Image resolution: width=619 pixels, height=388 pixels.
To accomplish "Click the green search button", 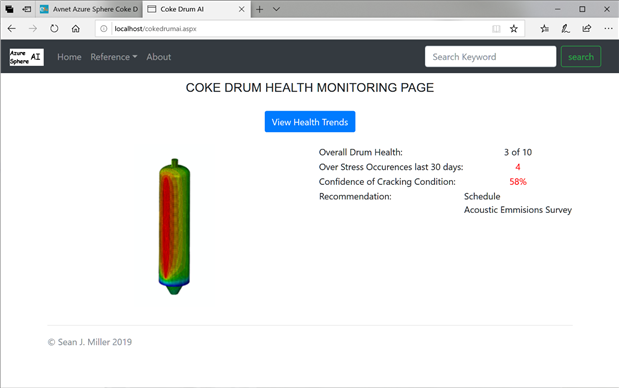I will click(x=581, y=56).
